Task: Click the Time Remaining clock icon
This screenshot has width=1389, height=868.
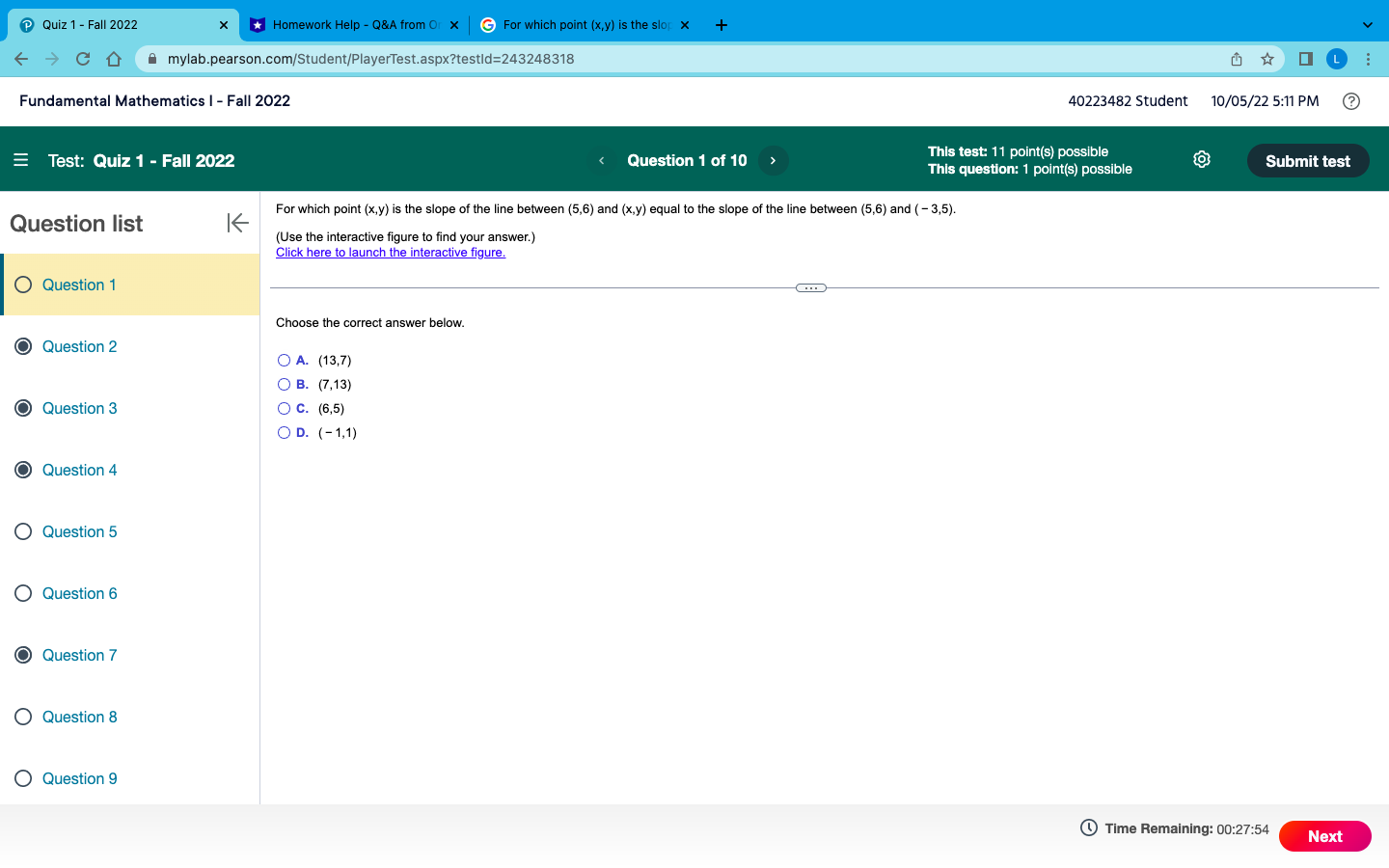Action: (1087, 827)
